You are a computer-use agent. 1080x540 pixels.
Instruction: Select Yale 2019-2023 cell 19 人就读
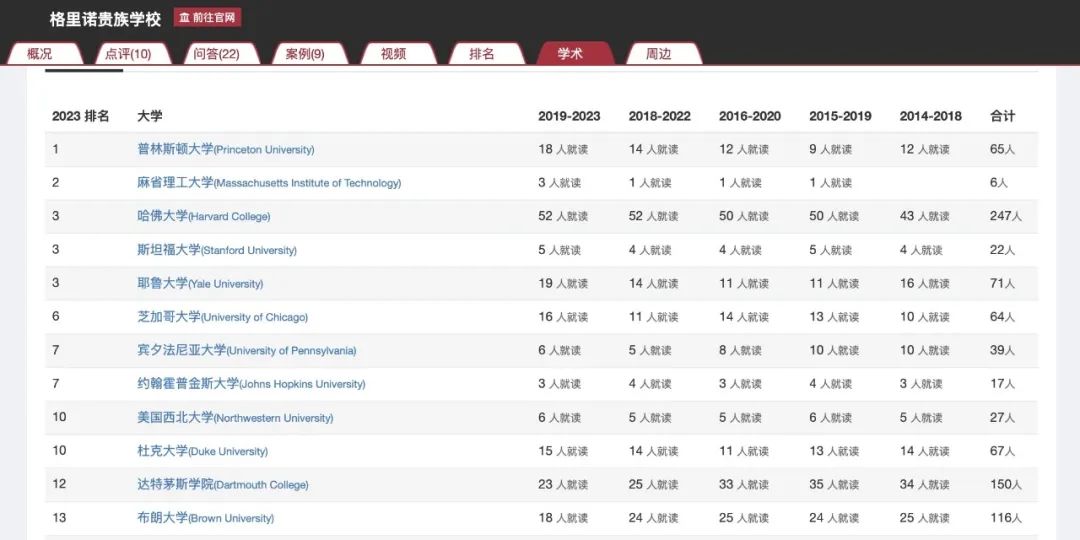click(563, 283)
